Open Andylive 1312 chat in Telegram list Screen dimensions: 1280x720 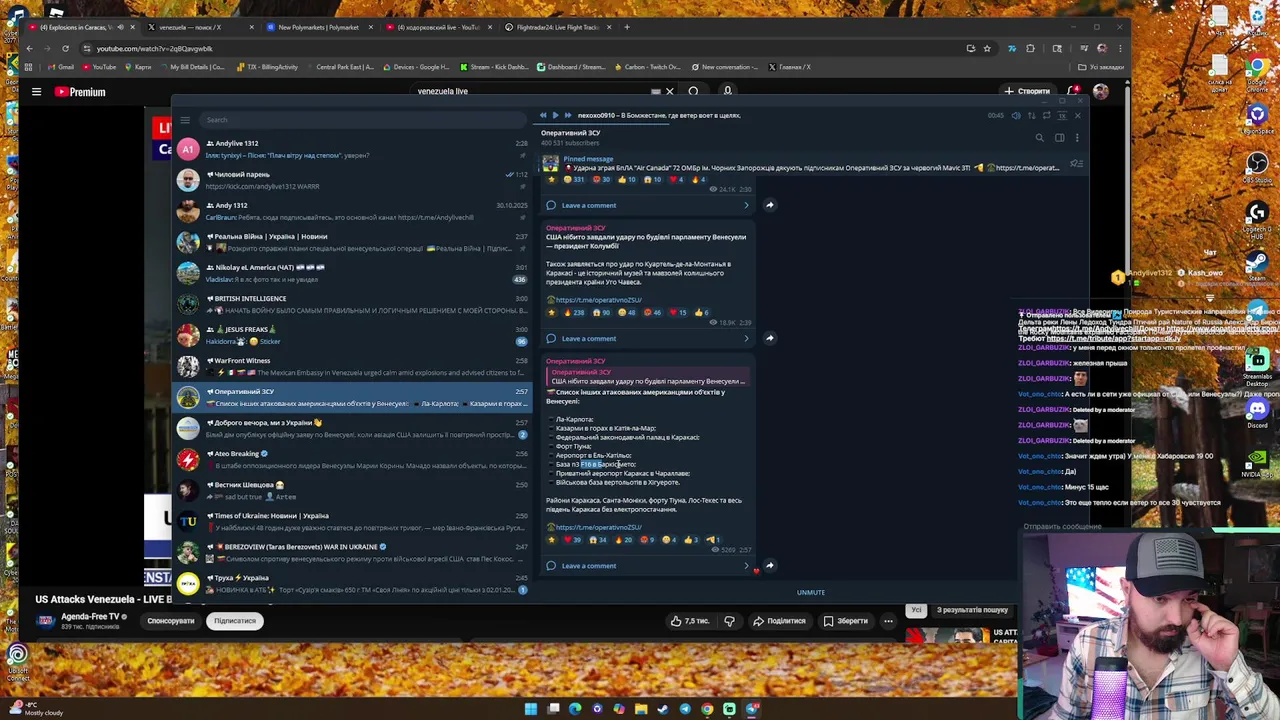click(x=350, y=149)
